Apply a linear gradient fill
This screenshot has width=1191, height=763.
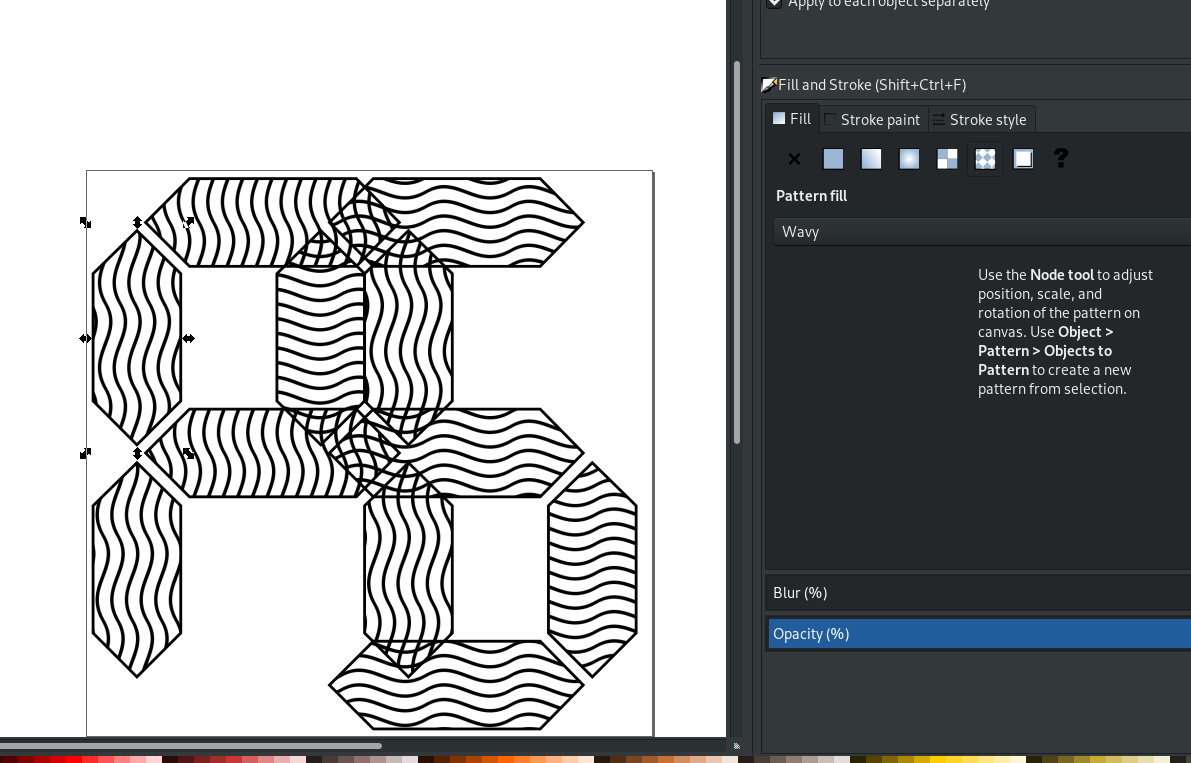tap(871, 159)
